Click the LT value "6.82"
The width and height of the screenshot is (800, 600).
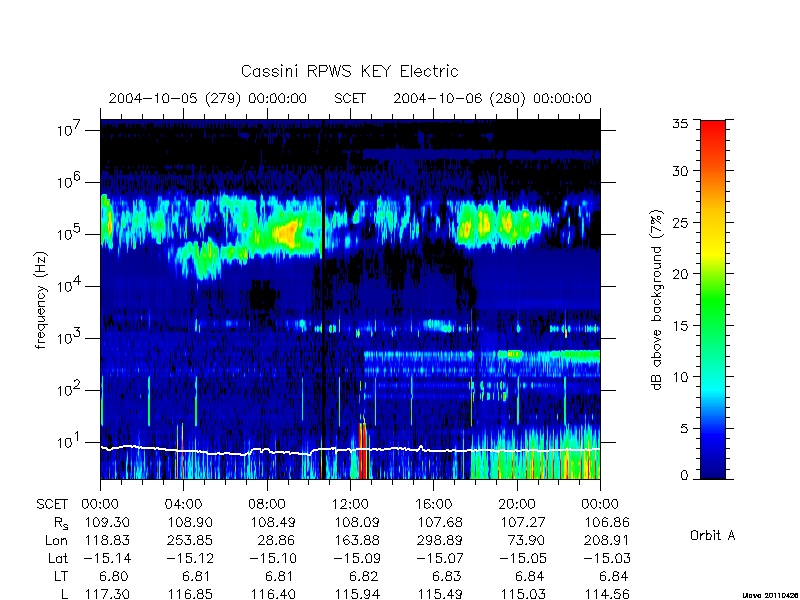[x=363, y=576]
